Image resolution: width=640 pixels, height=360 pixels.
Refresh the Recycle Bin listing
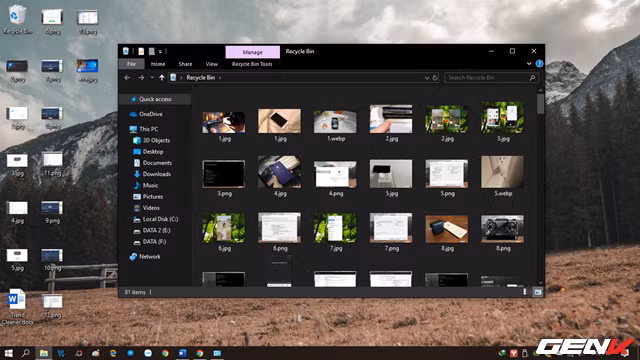[x=435, y=78]
